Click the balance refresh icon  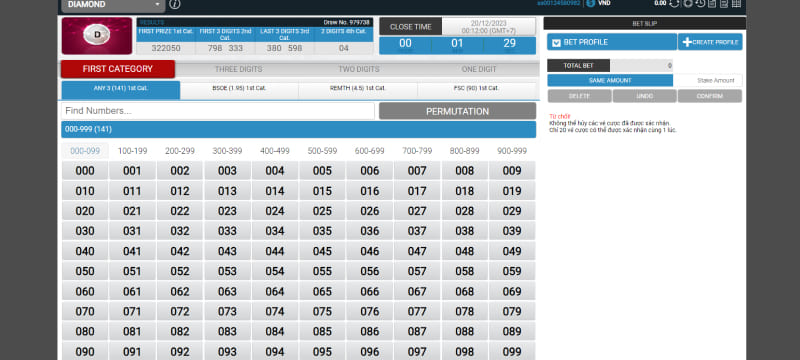674,4
